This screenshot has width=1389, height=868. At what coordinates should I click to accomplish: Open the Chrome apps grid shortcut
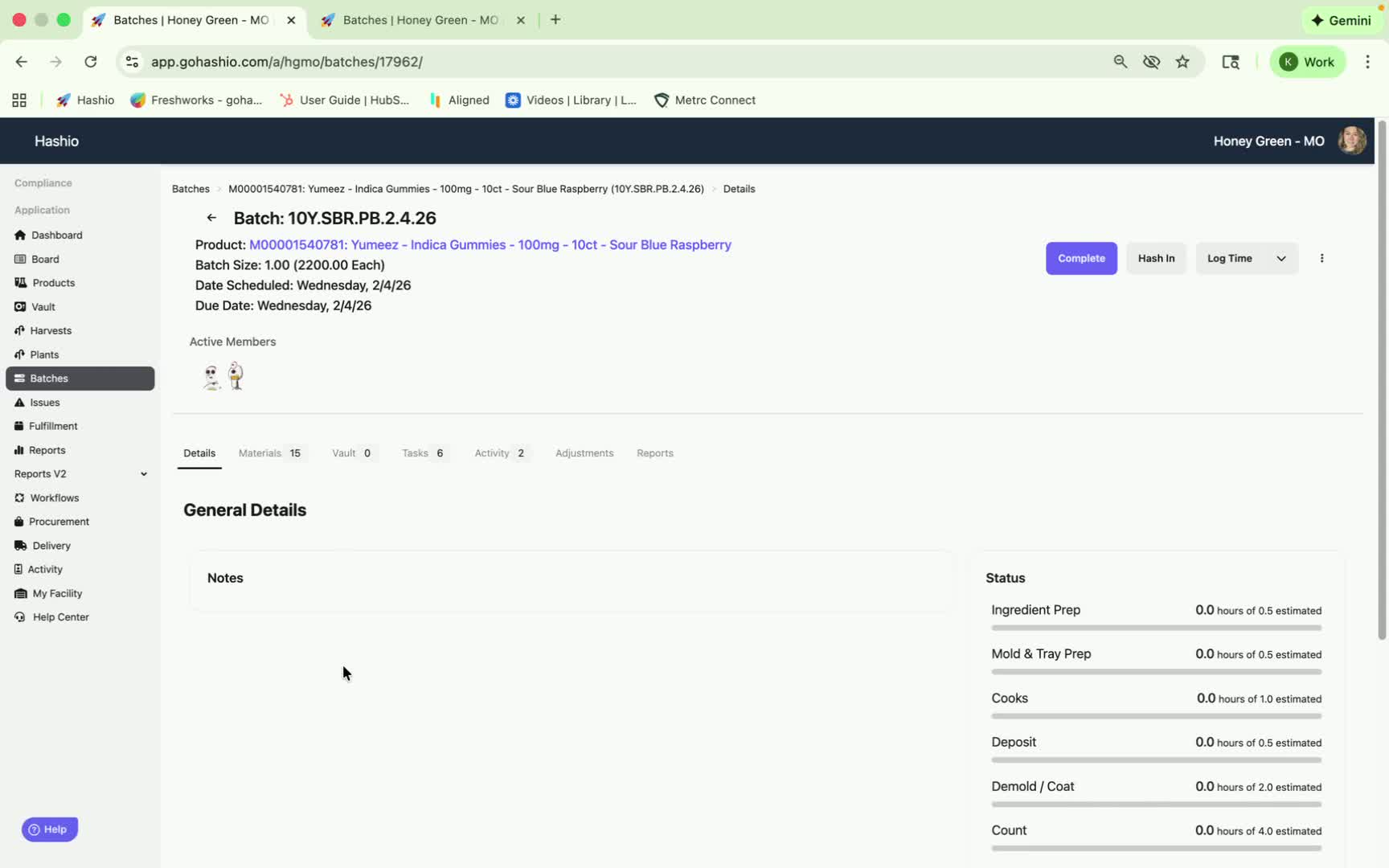(x=19, y=100)
